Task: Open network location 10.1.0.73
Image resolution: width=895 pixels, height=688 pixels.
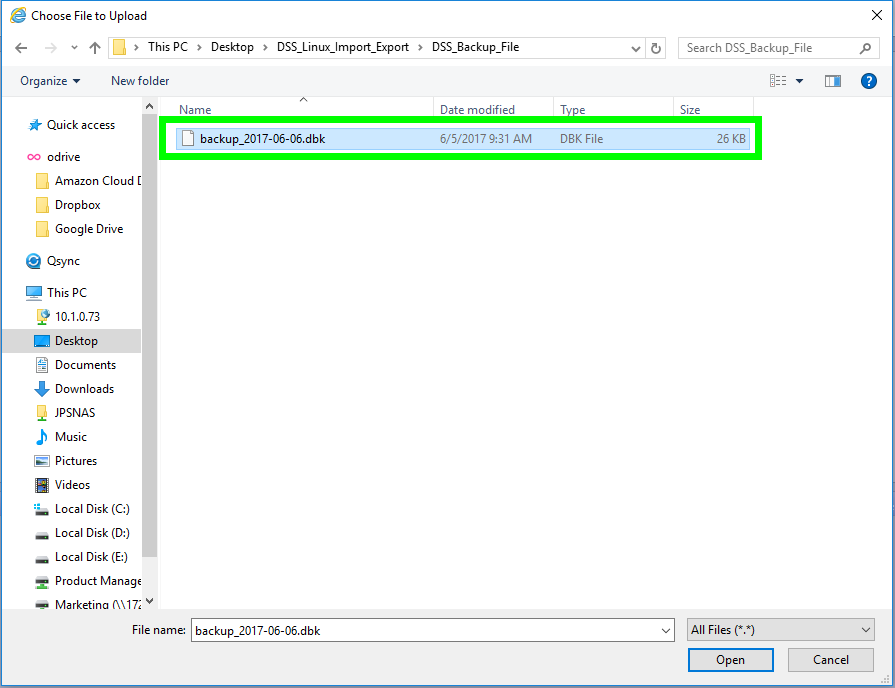Action: coord(77,317)
